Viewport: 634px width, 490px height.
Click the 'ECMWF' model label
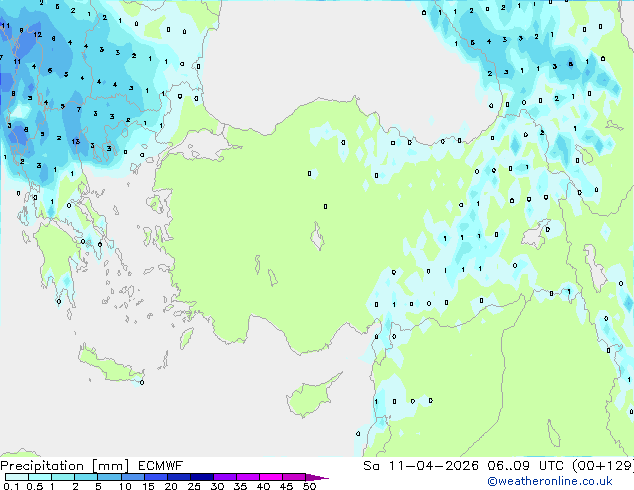tap(161, 466)
